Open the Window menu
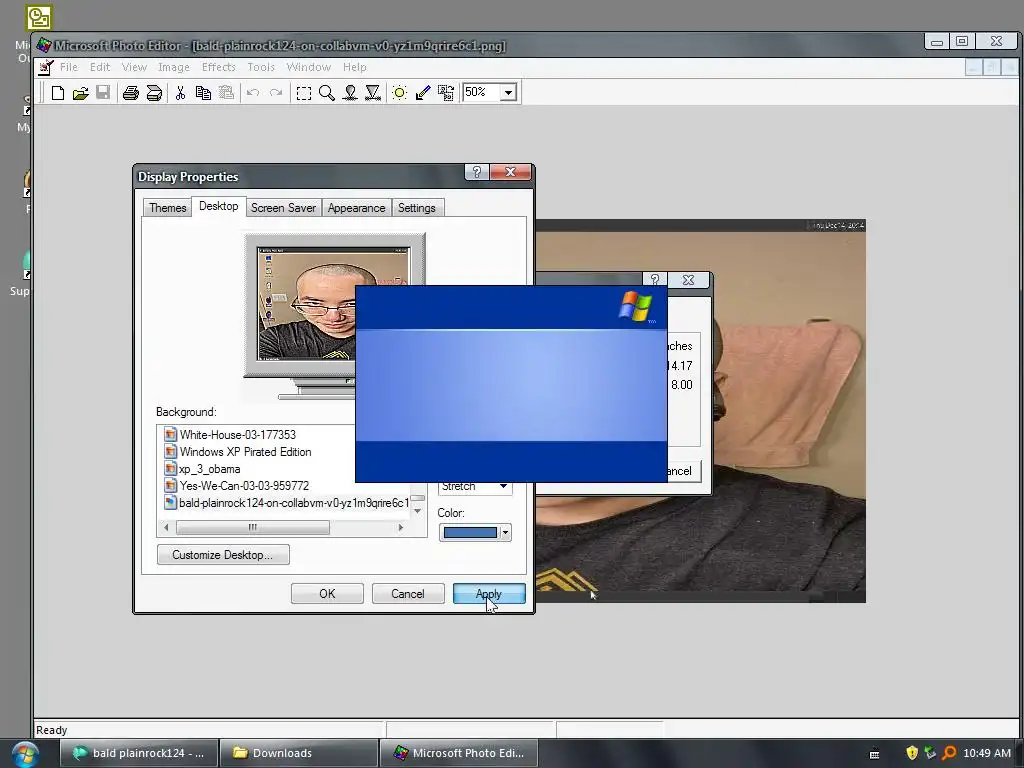The image size is (1024, 768). pos(308,67)
